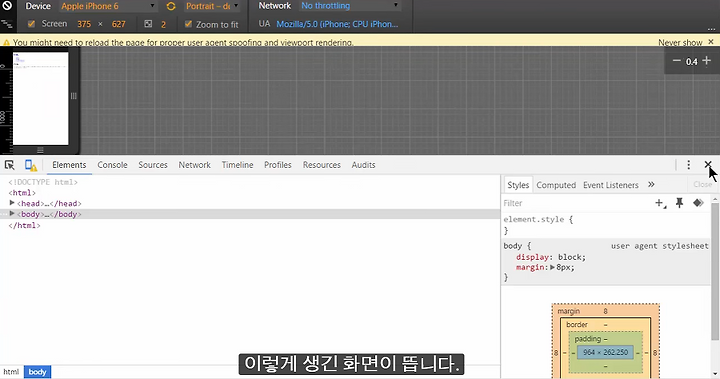720x379 pixels.
Task: Edit screen width value 375
Action: click(84, 24)
